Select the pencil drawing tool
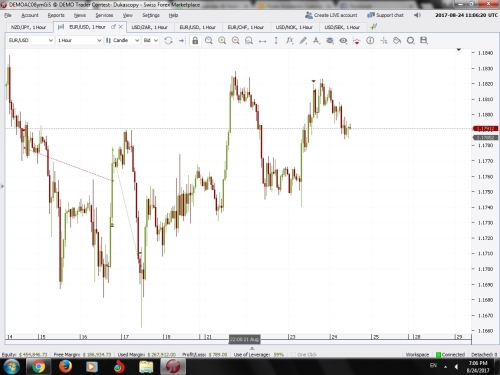Viewport: 500px width, 375px height. coord(303,41)
